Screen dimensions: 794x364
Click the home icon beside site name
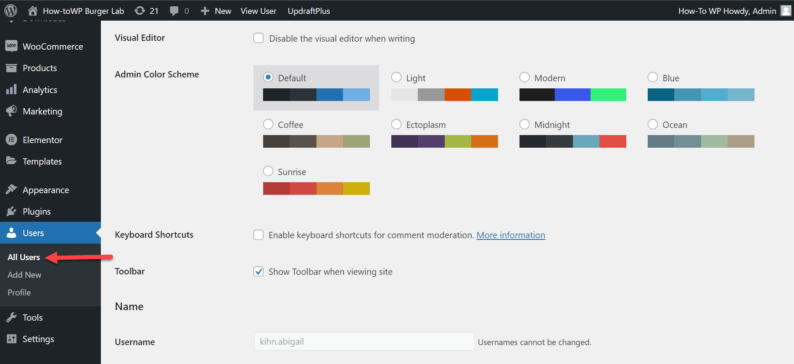(33, 11)
